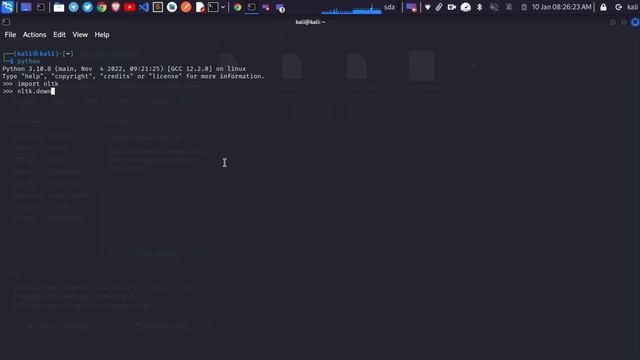
Task: Lock the screen with padlock icon
Action: [x=603, y=7]
